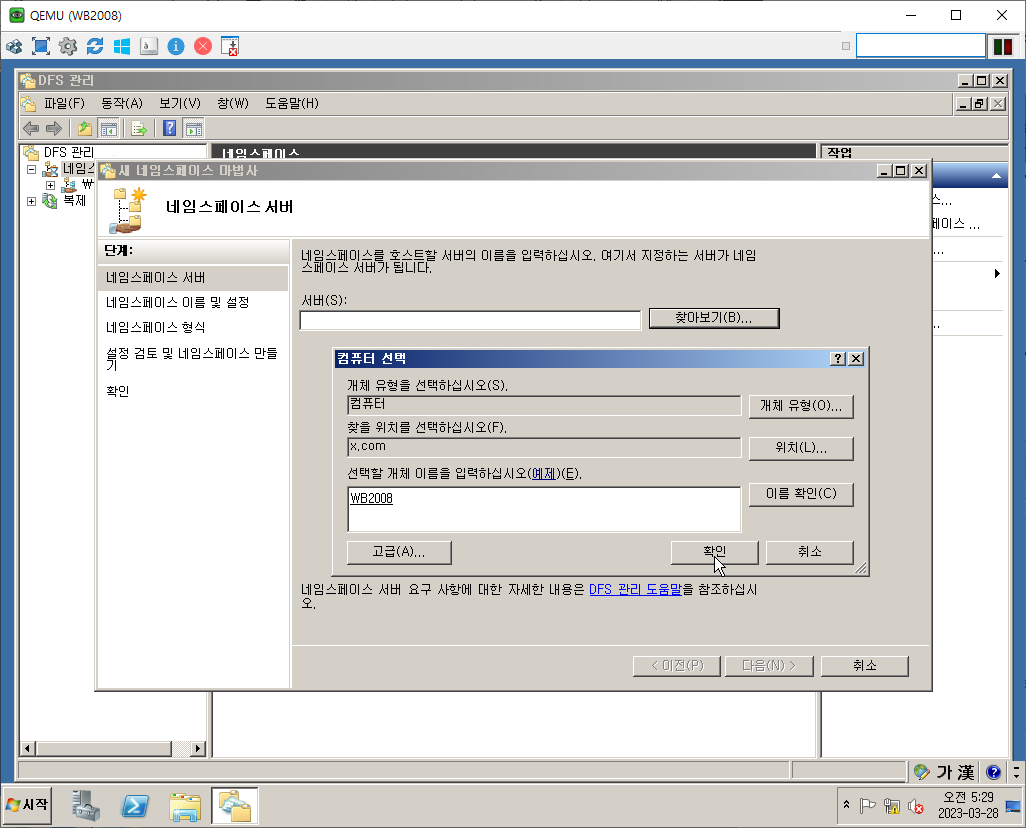Open Help via DFS toolbar question icon
1026x828 pixels.
169,128
